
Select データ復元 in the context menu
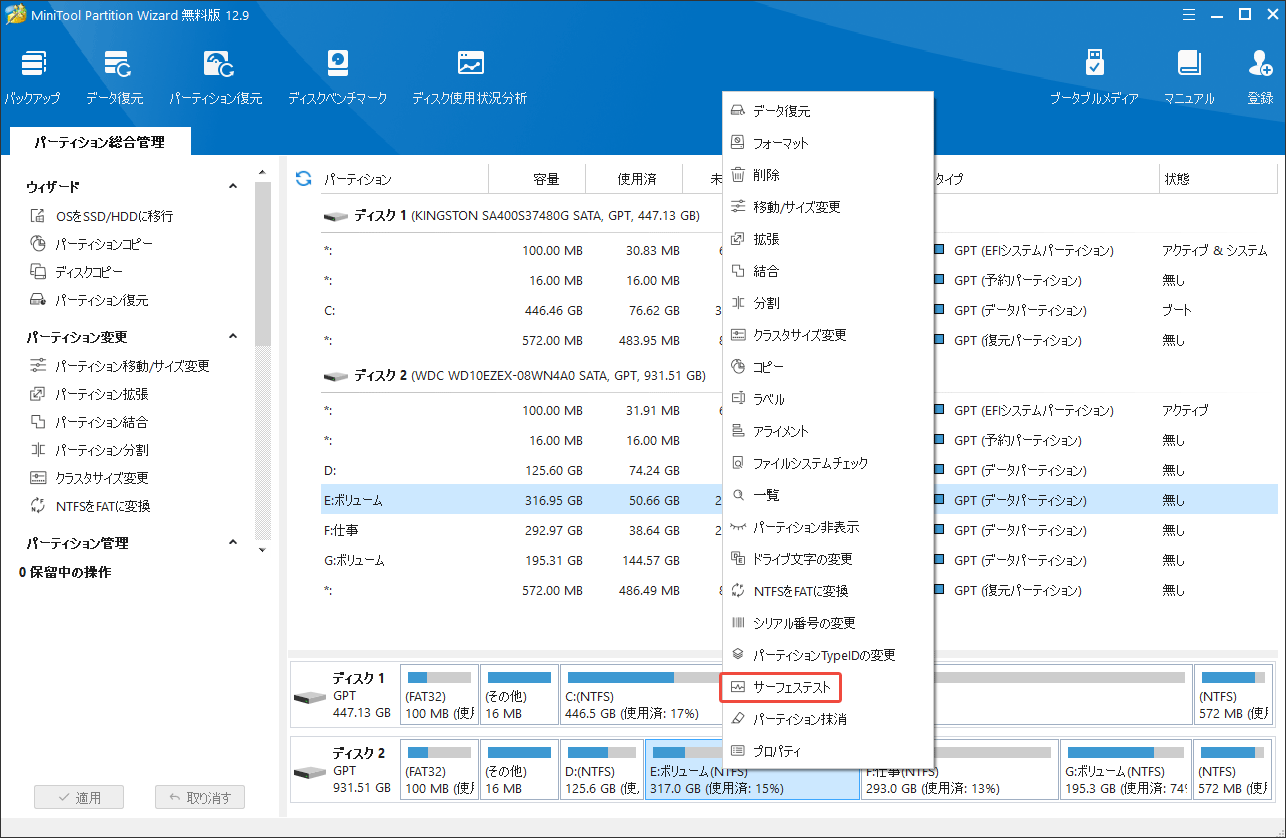(x=828, y=111)
